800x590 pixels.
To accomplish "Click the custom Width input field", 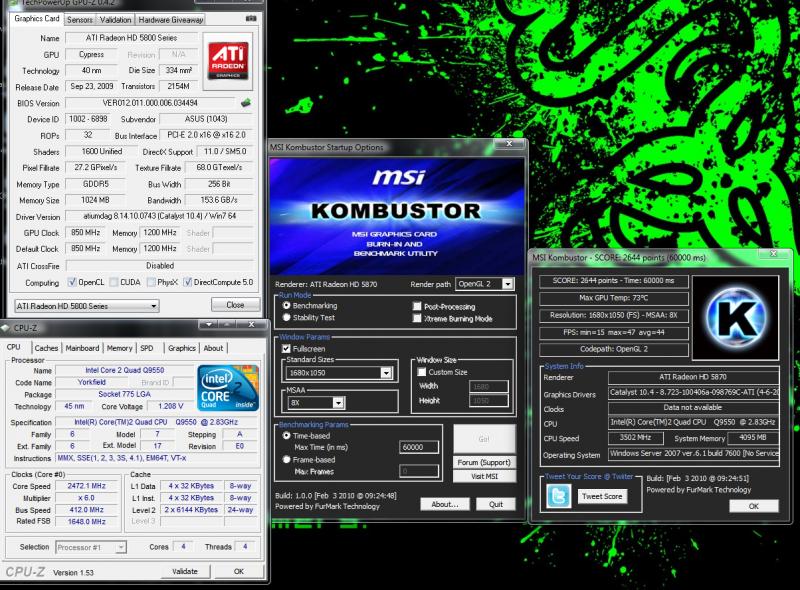I will click(x=488, y=386).
